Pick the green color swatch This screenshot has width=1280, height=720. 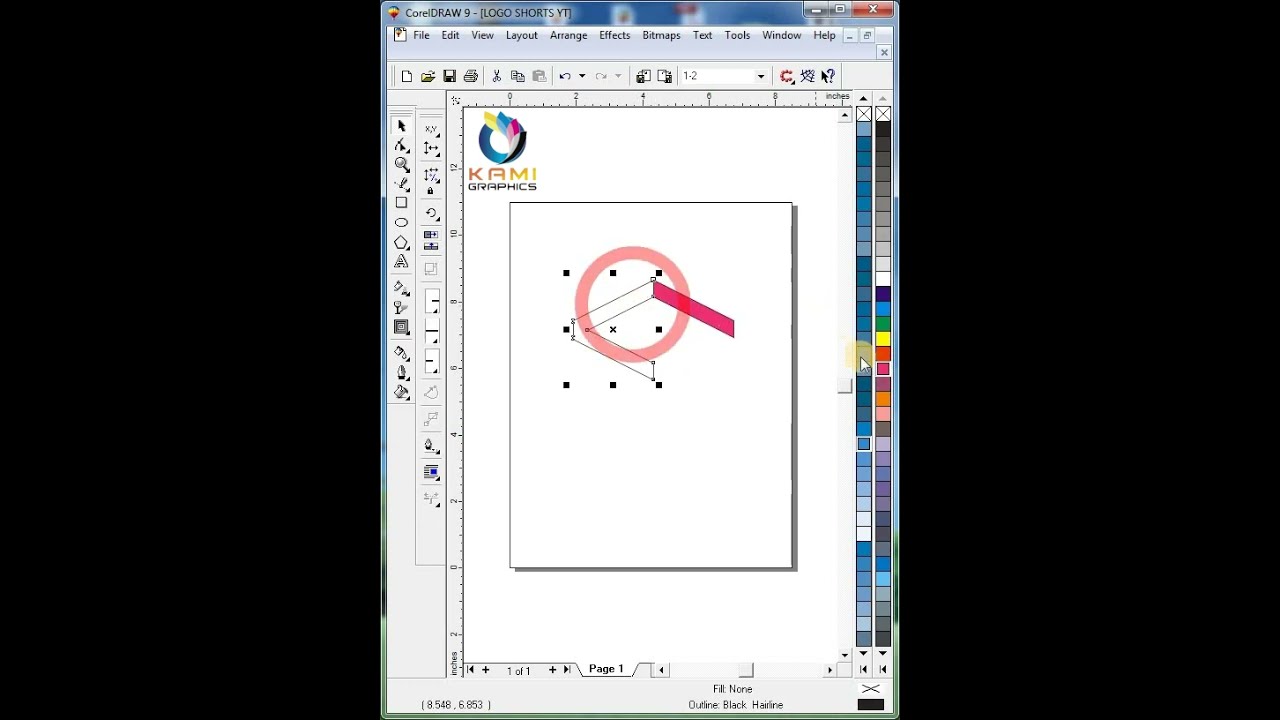[x=883, y=324]
